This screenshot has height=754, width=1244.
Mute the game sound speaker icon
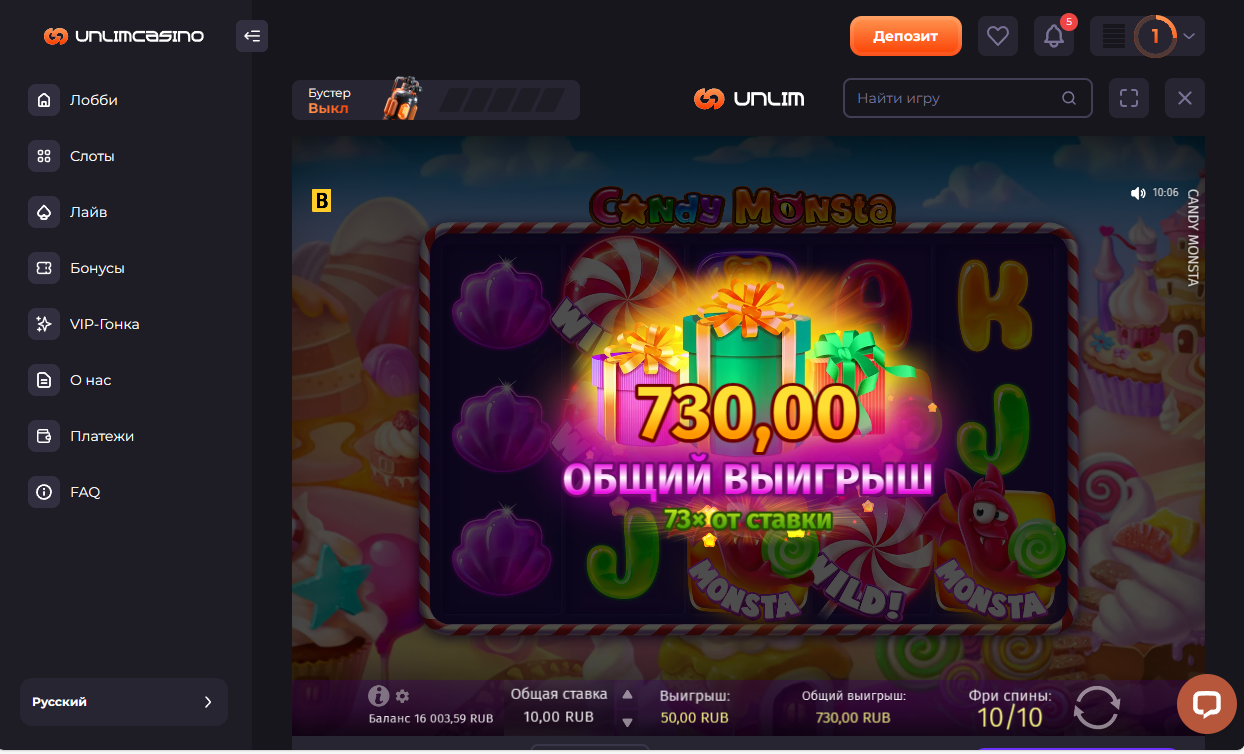click(x=1137, y=193)
